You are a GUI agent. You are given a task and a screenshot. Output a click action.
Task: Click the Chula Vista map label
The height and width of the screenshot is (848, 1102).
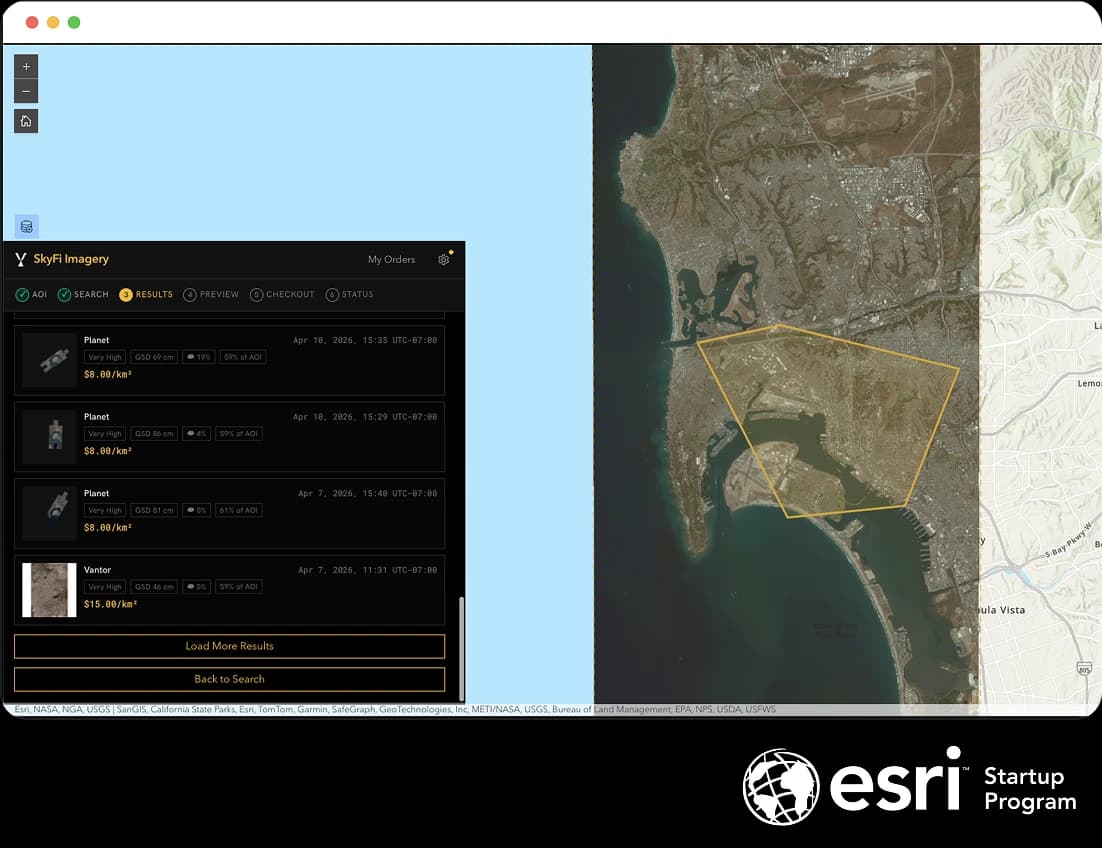pyautogui.click(x=1003, y=610)
